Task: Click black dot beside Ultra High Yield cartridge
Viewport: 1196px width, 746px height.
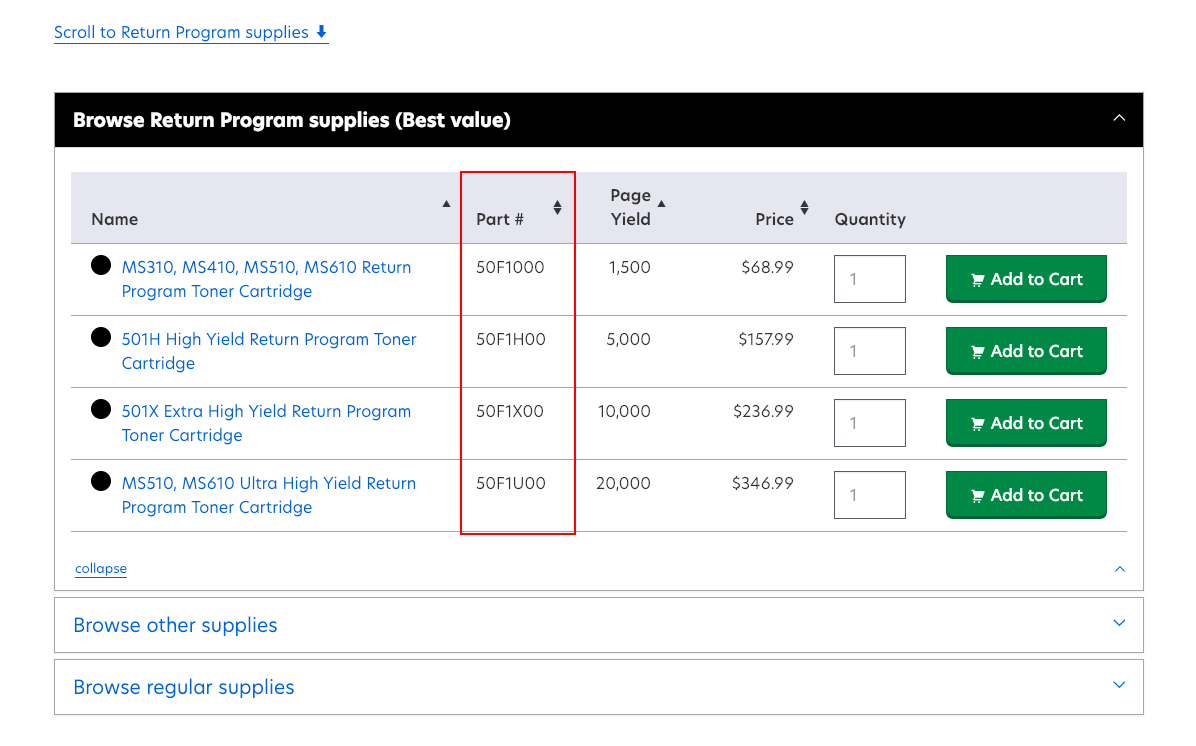Action: click(x=101, y=481)
